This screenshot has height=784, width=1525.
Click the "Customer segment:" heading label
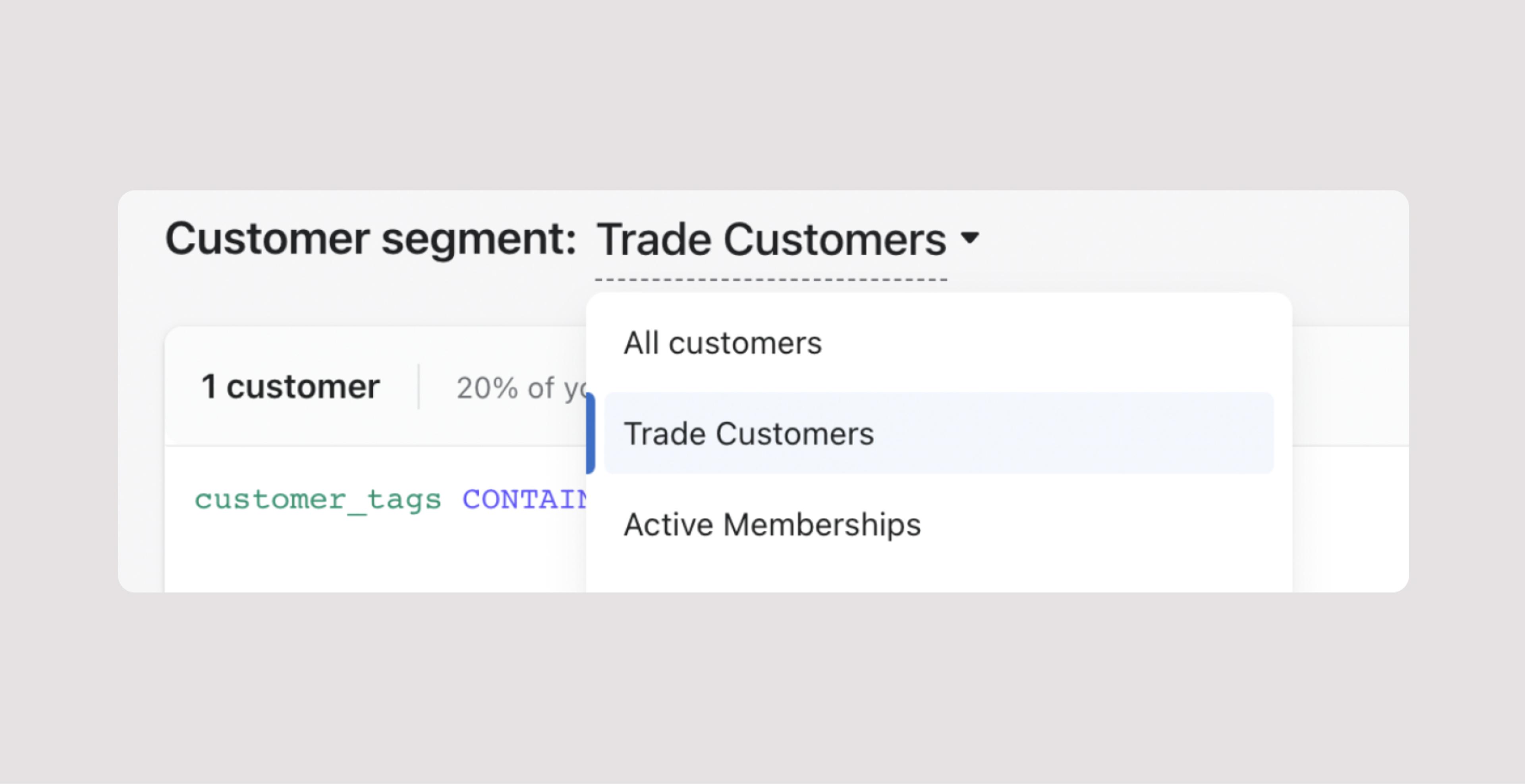tap(371, 239)
